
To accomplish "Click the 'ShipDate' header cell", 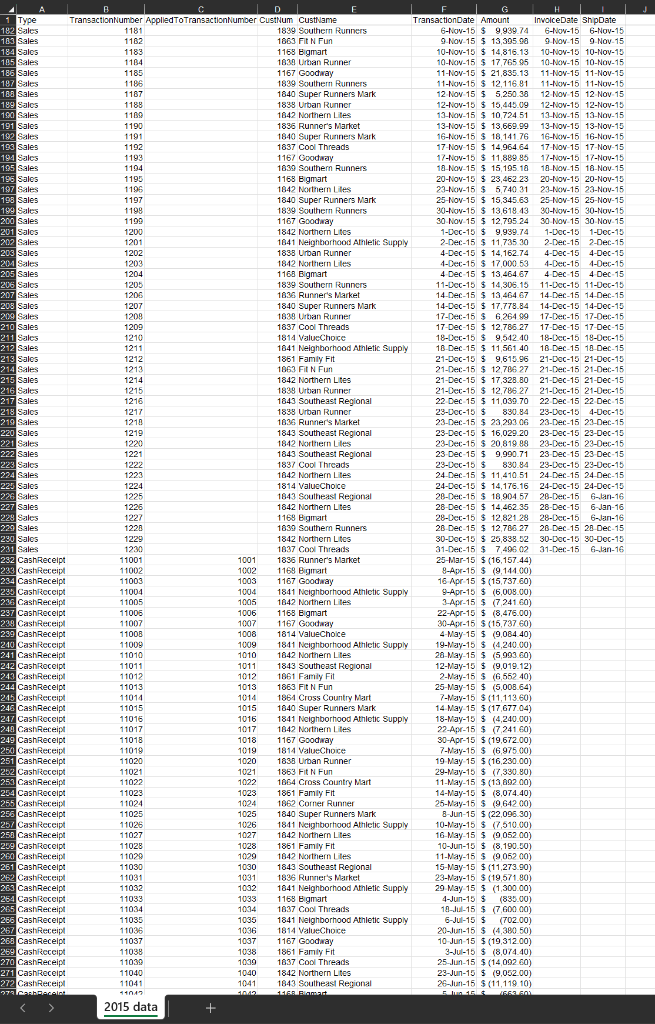I will [602, 20].
